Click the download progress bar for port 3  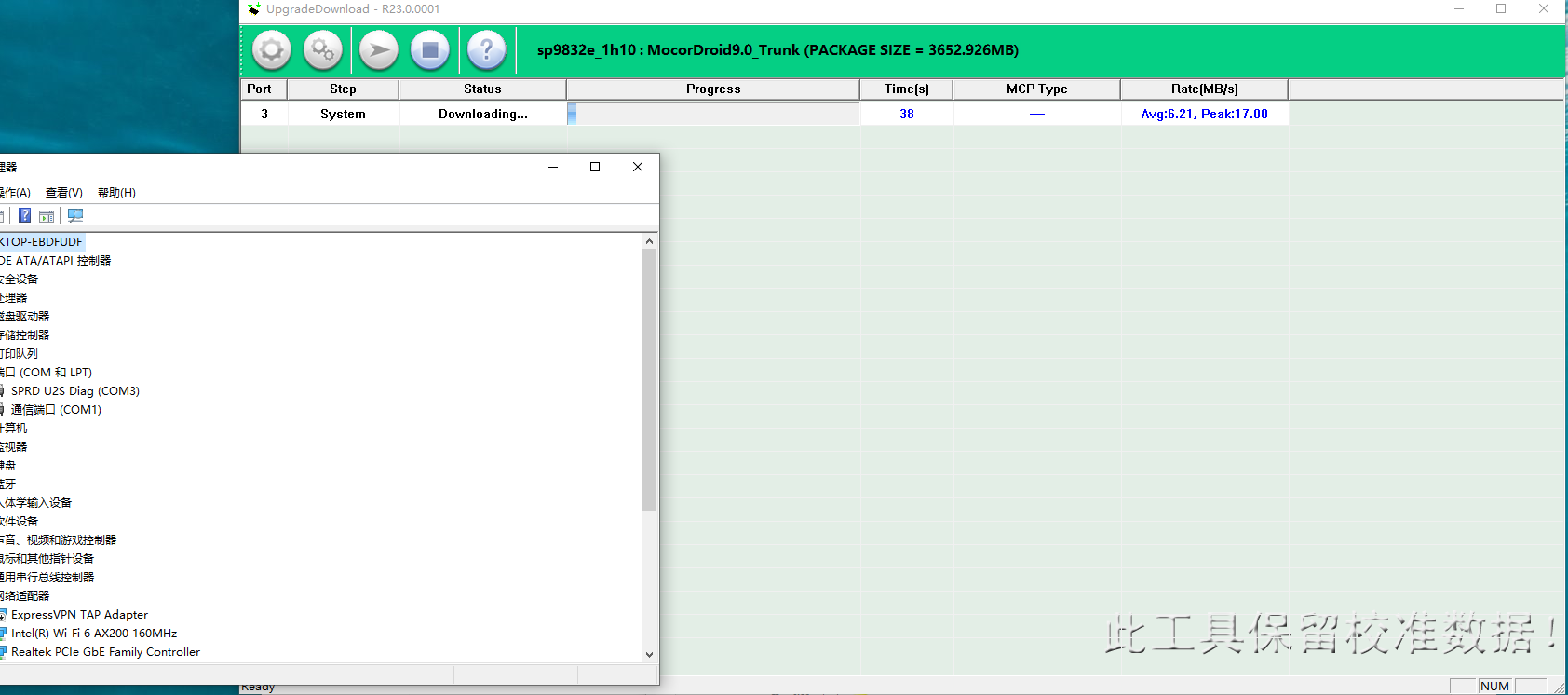pyautogui.click(x=713, y=114)
